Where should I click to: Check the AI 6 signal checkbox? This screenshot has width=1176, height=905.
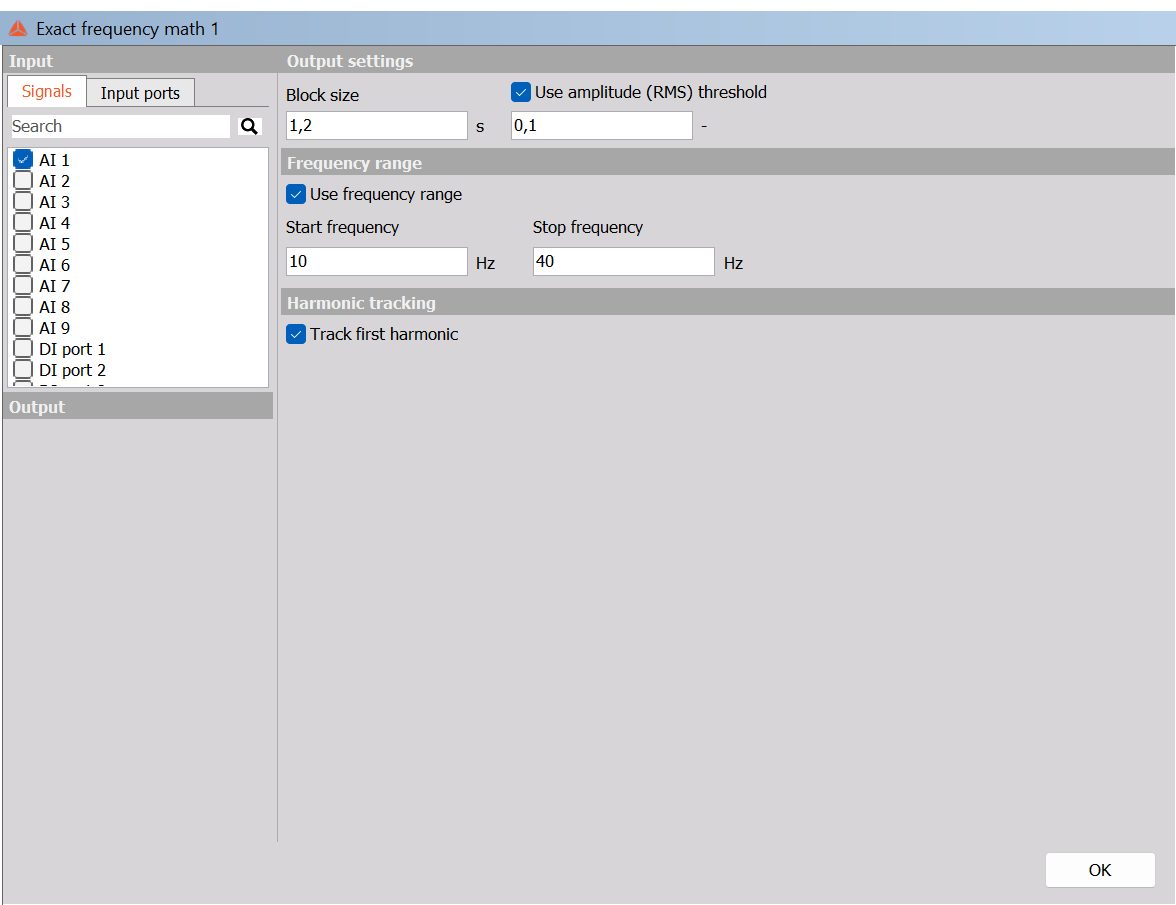23,265
